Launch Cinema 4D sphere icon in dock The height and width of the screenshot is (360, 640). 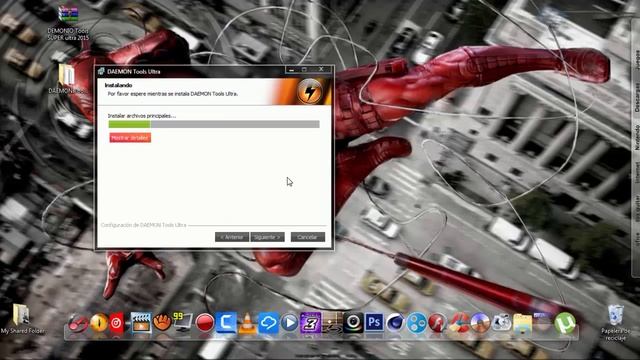396,322
